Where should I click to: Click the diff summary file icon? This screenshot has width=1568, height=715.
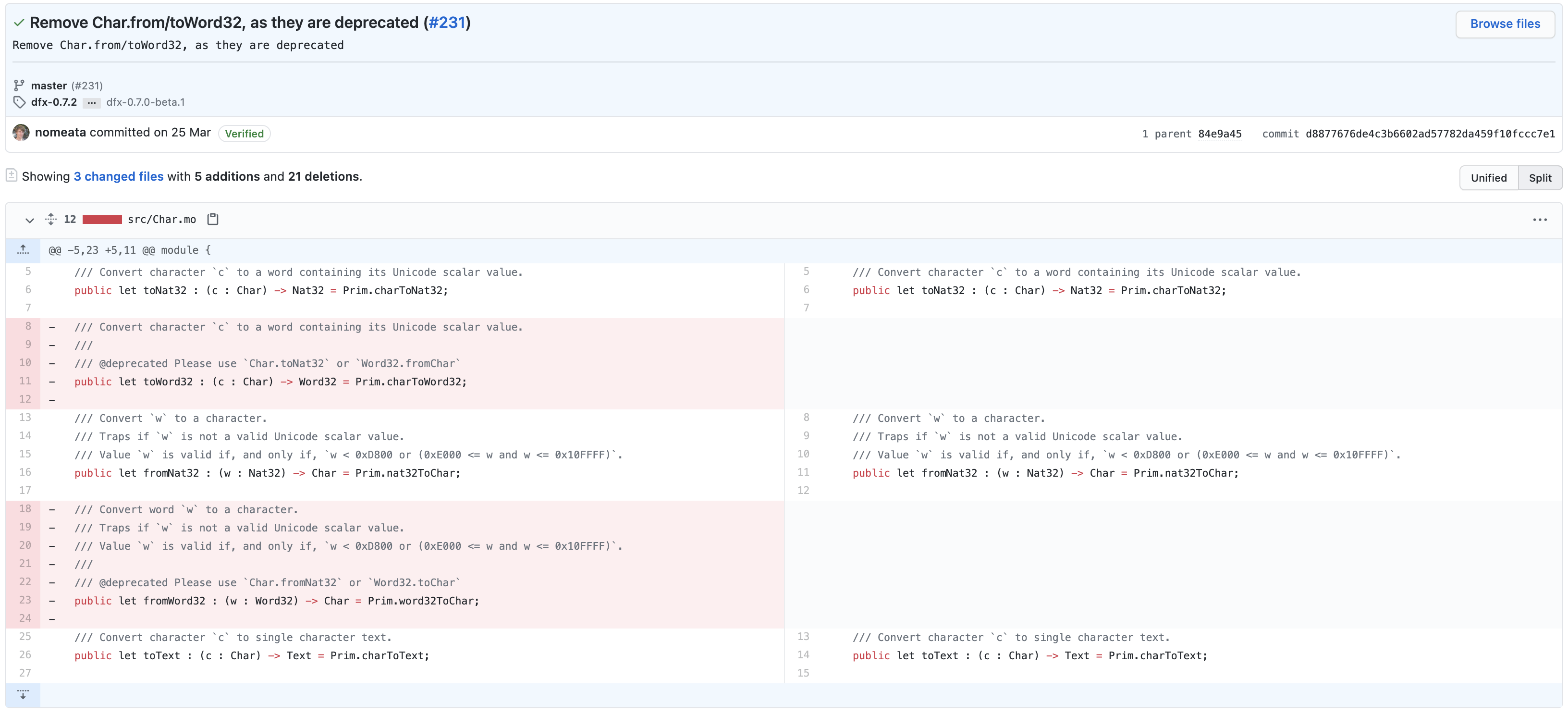click(x=12, y=175)
